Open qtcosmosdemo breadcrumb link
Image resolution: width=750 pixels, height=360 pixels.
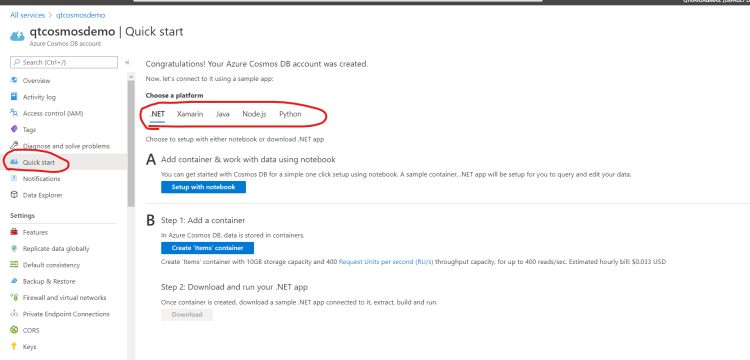(x=80, y=15)
